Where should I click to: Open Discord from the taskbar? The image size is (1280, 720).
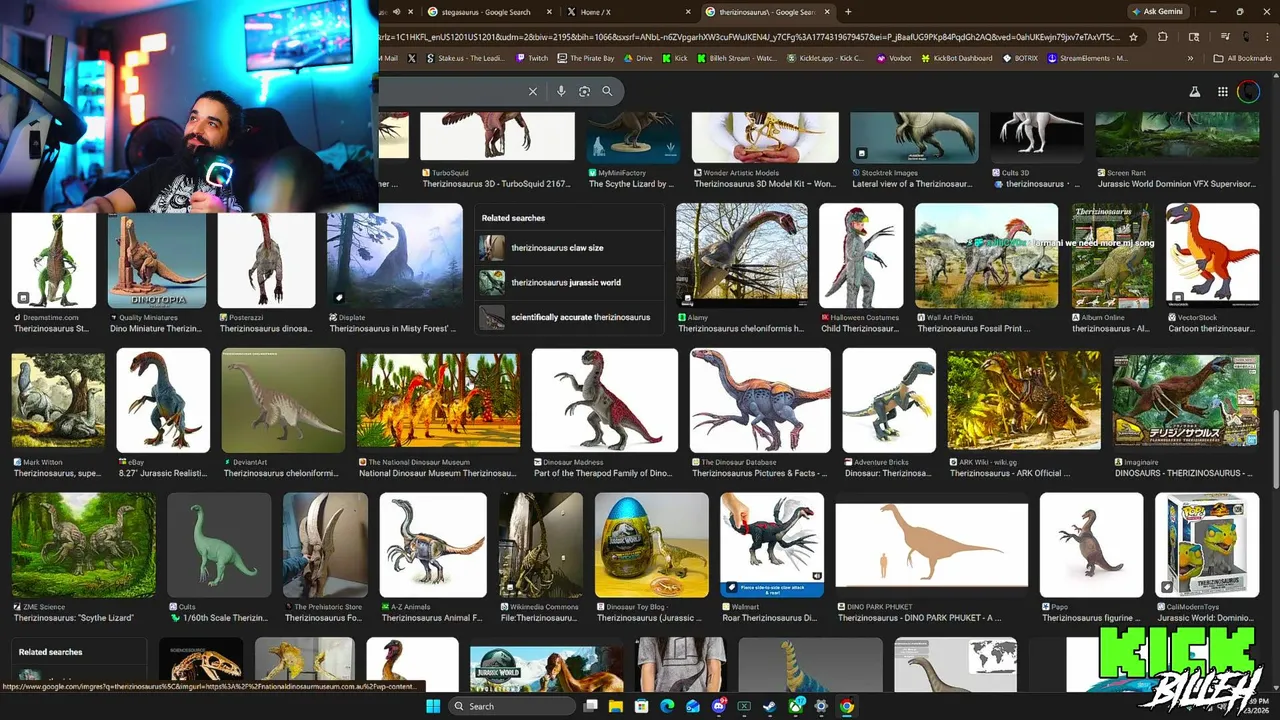719,706
